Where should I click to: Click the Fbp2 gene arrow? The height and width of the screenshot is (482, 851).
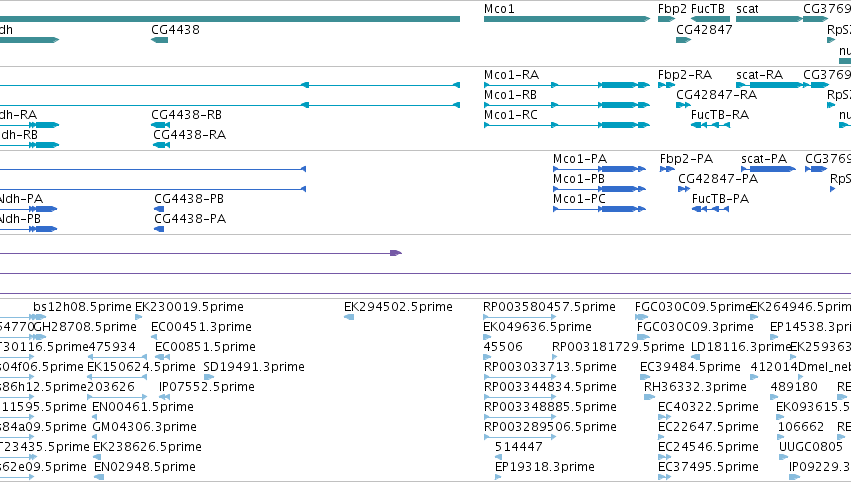(666, 19)
